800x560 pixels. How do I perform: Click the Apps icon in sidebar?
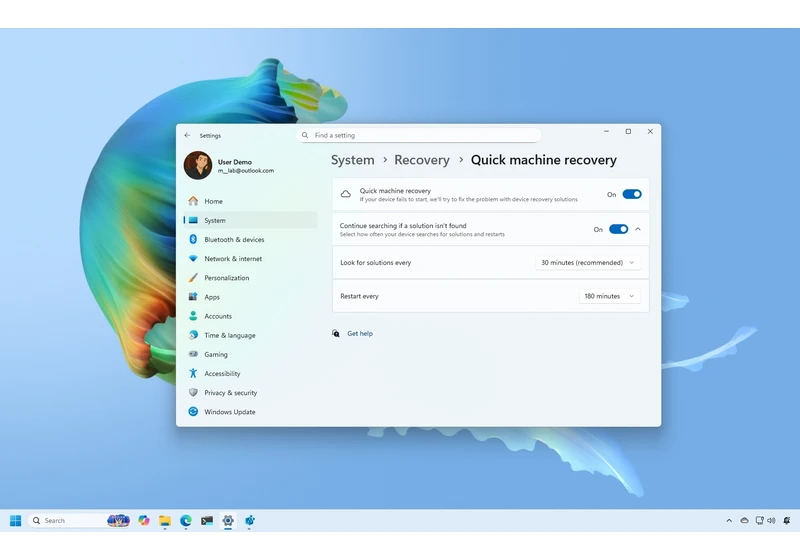click(x=193, y=297)
